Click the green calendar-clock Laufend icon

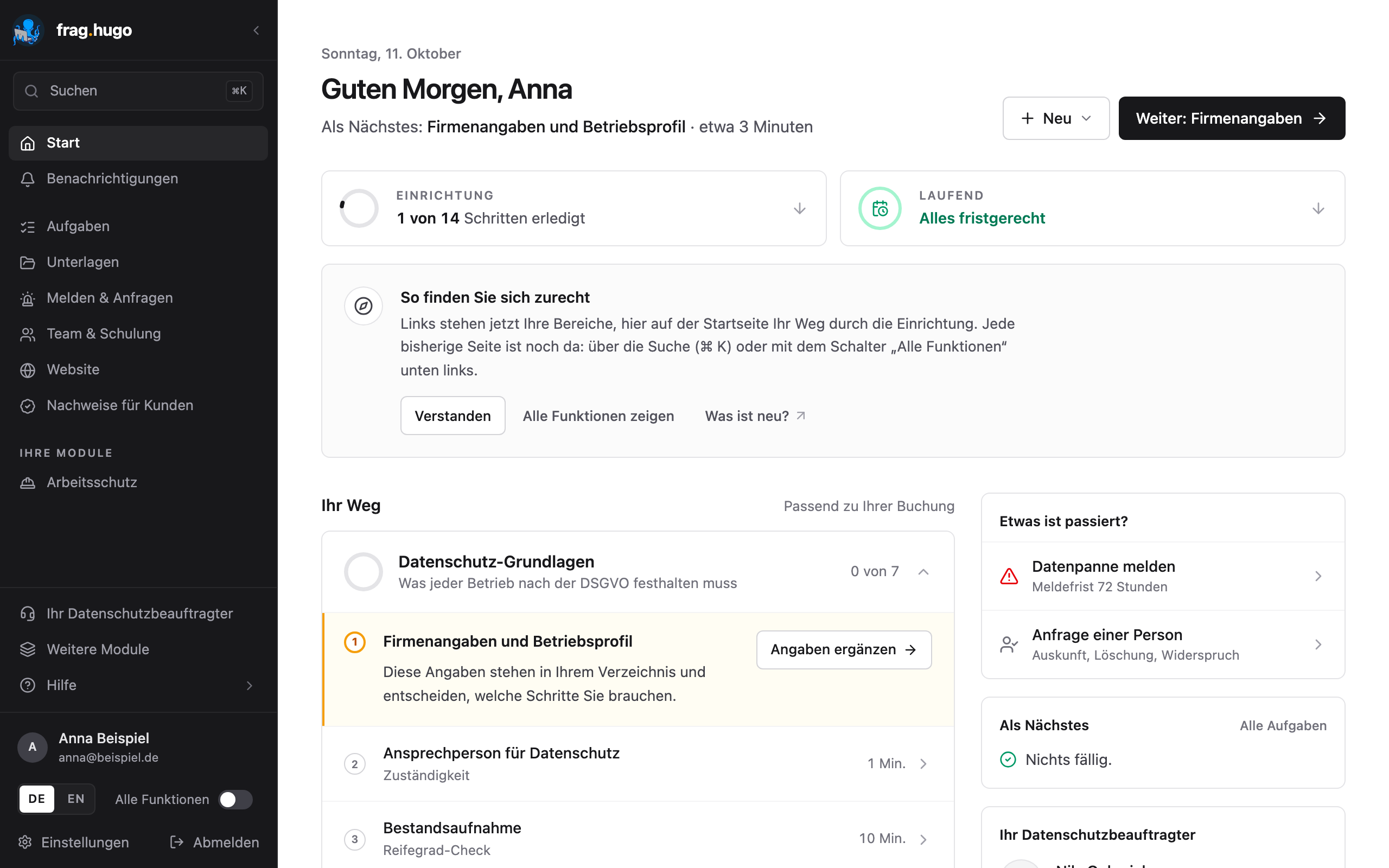[x=880, y=208]
